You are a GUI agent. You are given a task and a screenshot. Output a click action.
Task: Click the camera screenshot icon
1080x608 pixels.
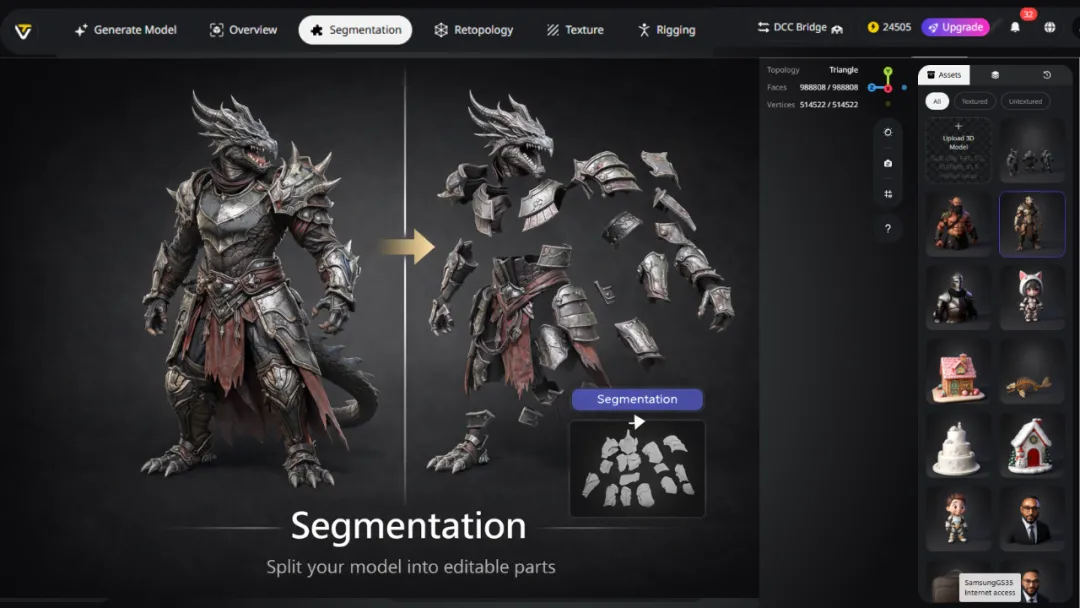(888, 163)
